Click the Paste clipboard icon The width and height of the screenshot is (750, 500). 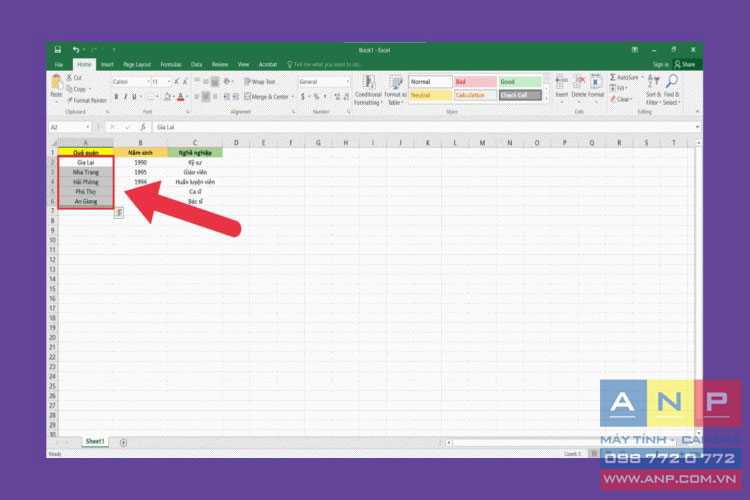click(56, 83)
